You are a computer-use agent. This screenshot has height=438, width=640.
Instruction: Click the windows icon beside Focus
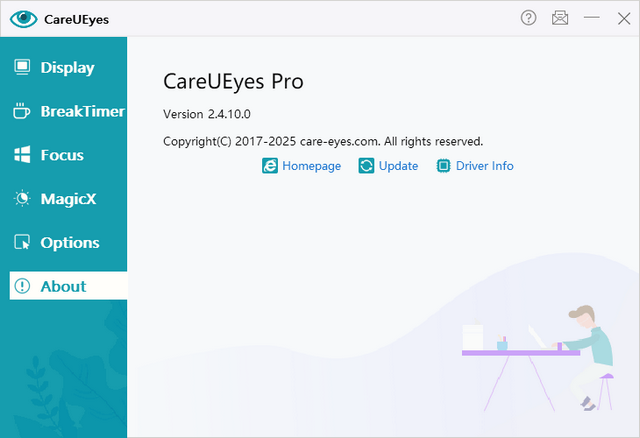(22, 155)
